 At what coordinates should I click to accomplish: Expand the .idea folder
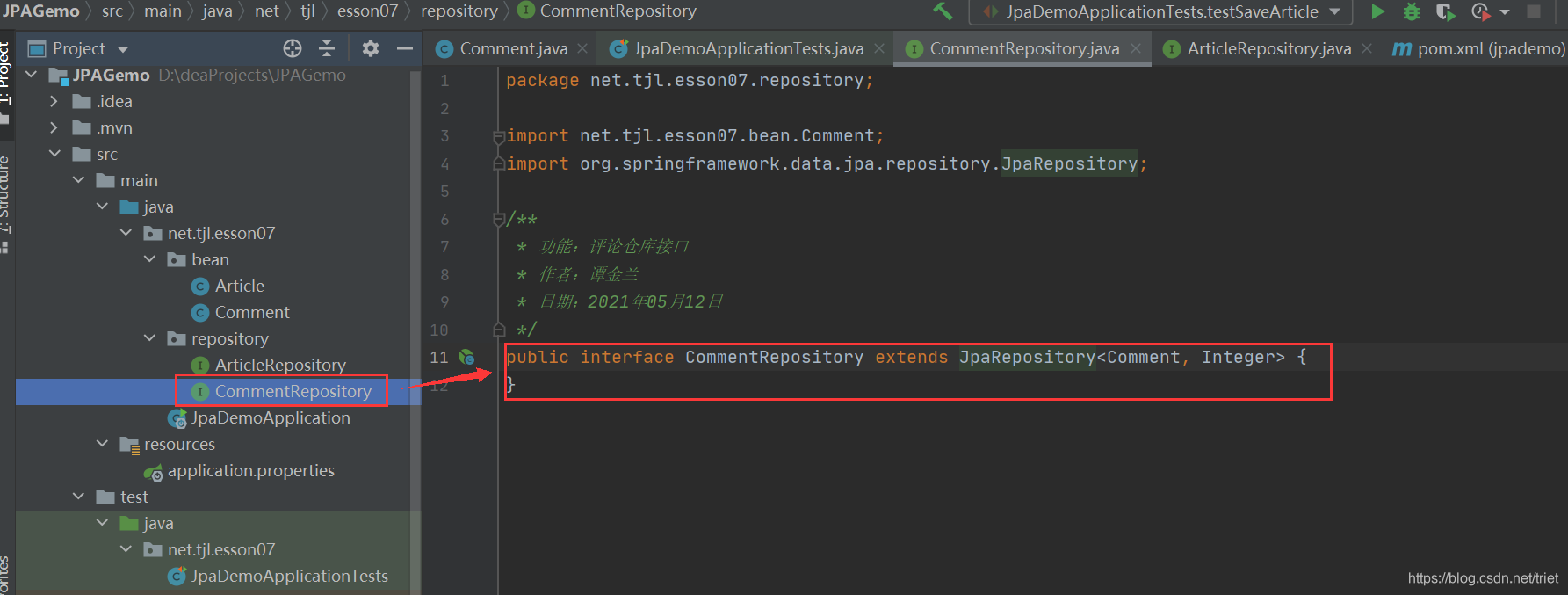tap(54, 101)
